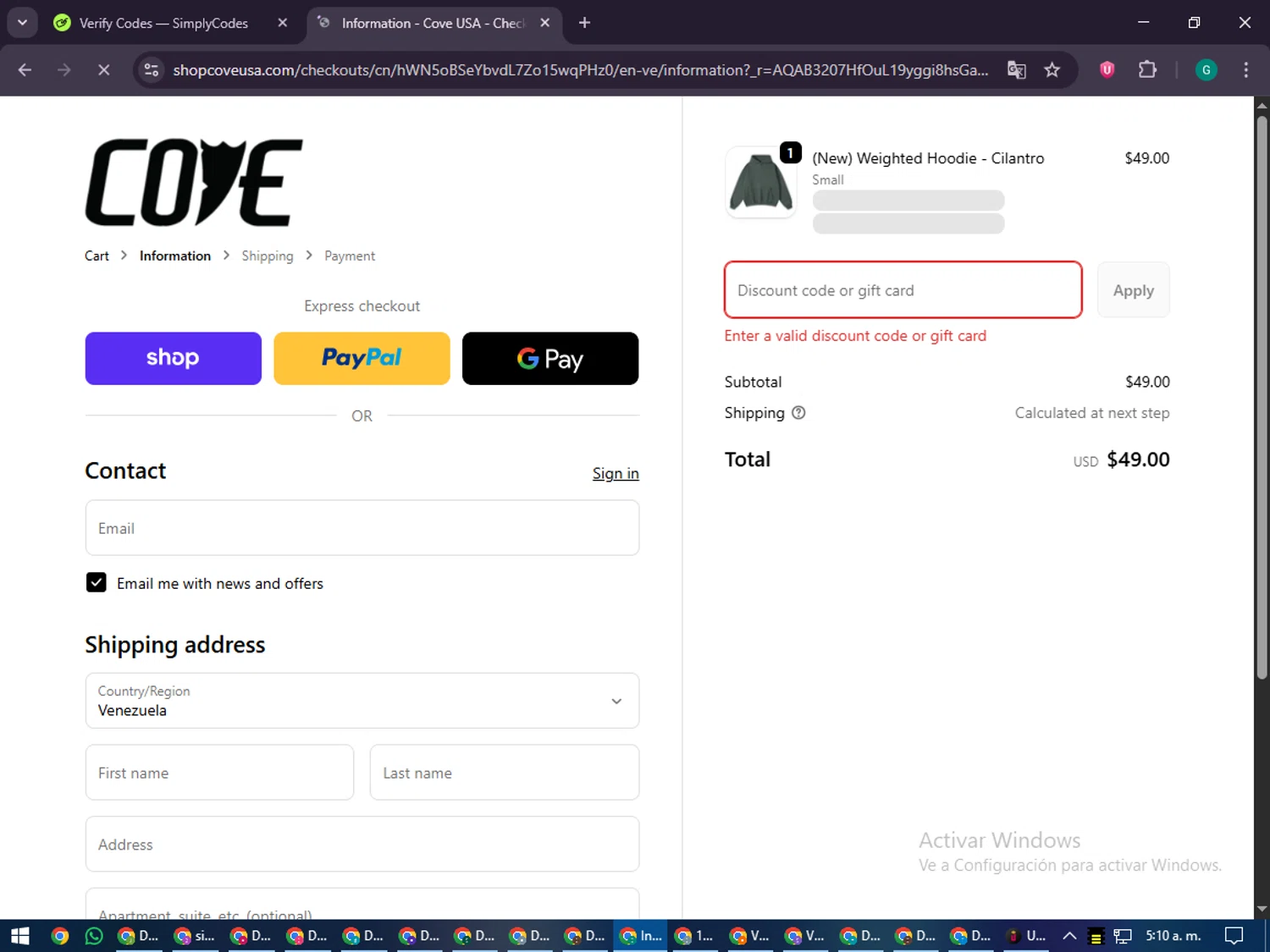Open the Chrome profile avatar G

click(x=1206, y=69)
